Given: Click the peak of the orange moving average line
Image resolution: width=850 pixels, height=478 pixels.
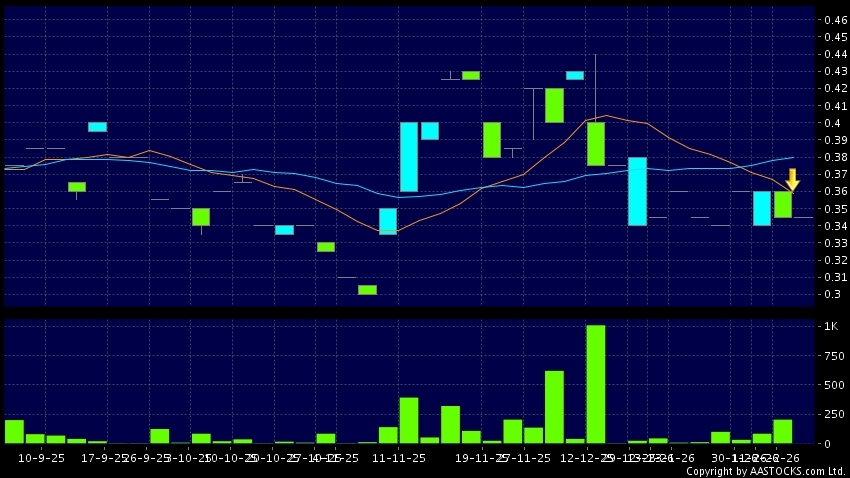Looking at the screenshot, I should (x=605, y=116).
